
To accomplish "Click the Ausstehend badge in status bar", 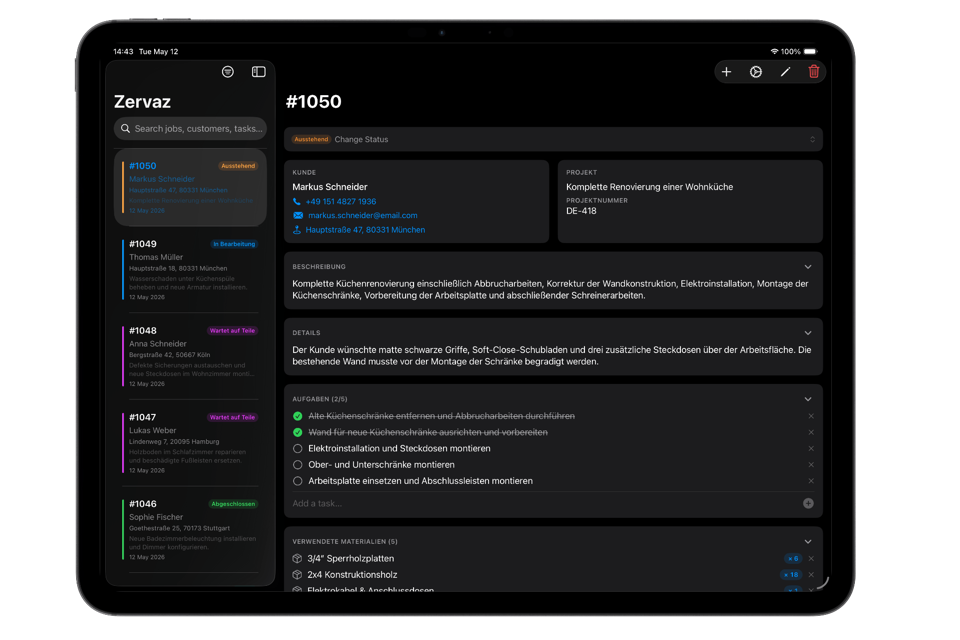I will click(311, 140).
